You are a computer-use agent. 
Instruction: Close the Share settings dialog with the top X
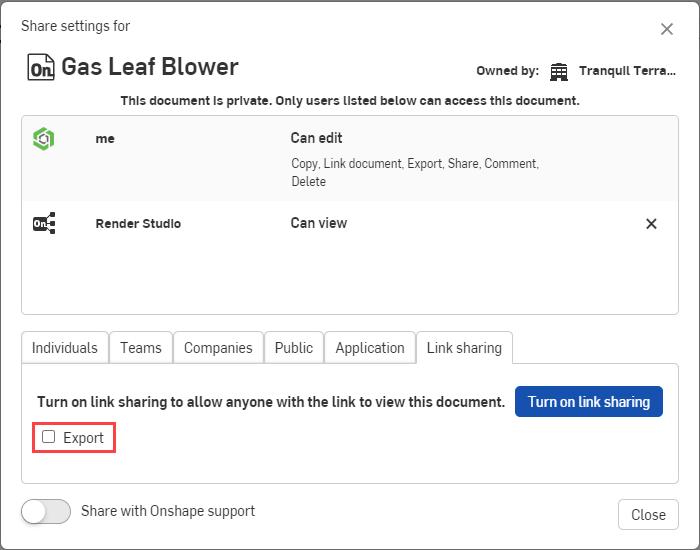coord(667,29)
